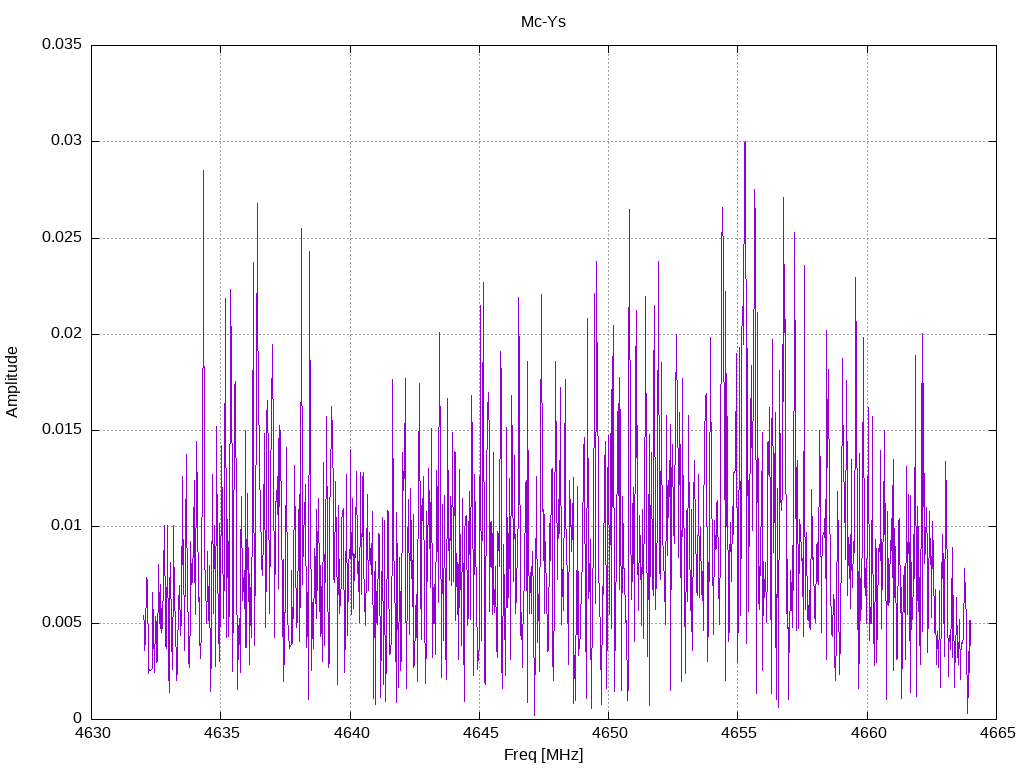Viewport: 1024px width, 768px height.
Task: Click the x-axis tick label 4630
Action: click(91, 733)
